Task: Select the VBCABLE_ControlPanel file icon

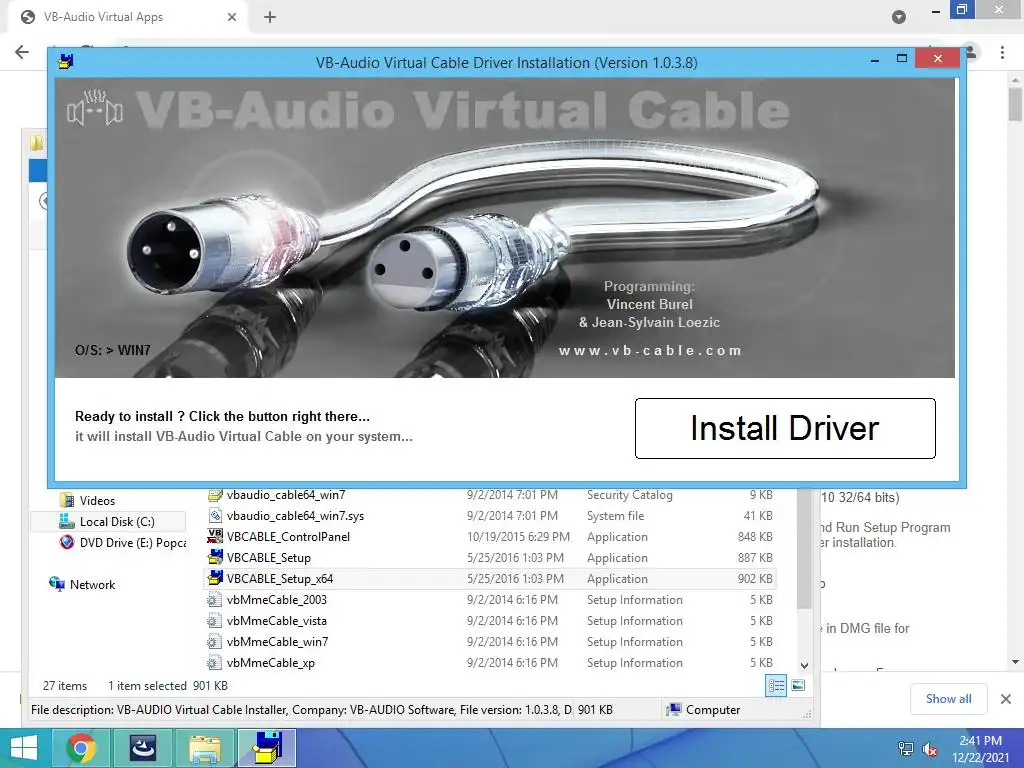Action: tap(215, 536)
